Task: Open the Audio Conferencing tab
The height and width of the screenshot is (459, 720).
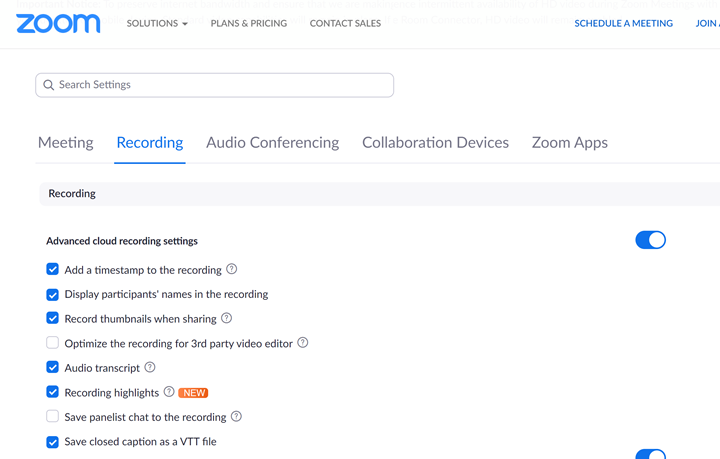Action: (272, 142)
